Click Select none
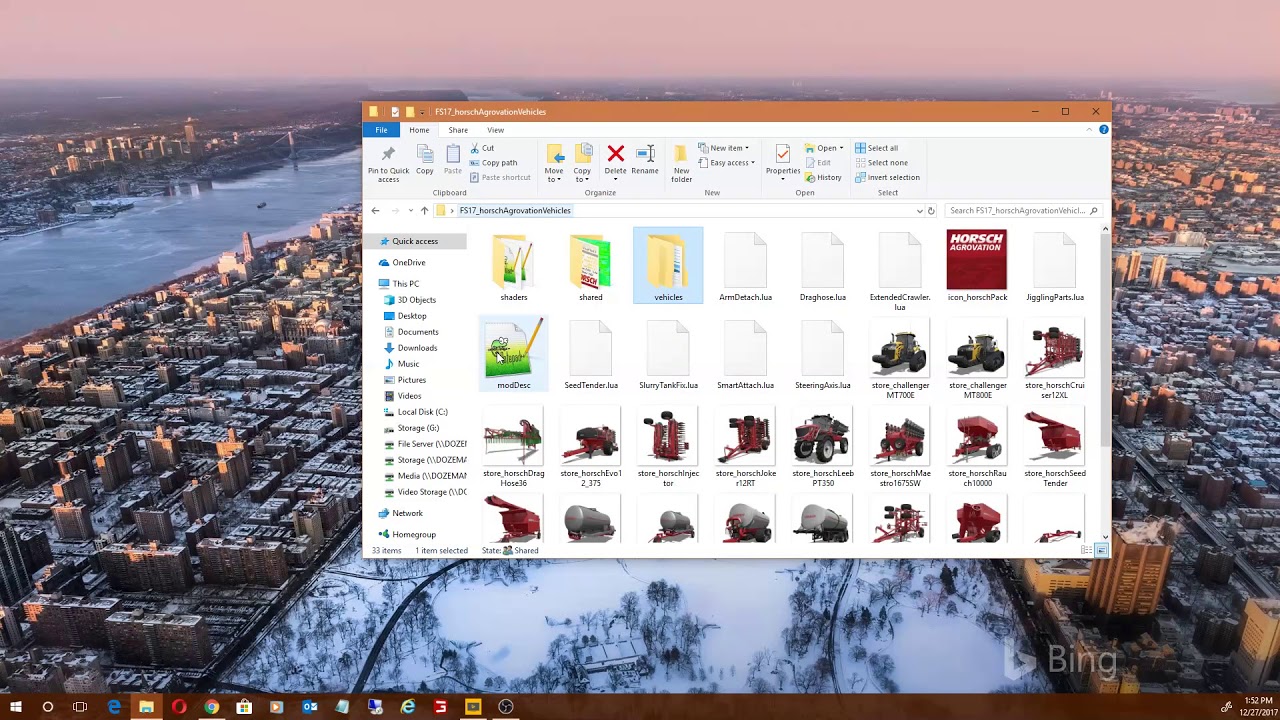This screenshot has height=720, width=1280. pyautogui.click(x=881, y=163)
